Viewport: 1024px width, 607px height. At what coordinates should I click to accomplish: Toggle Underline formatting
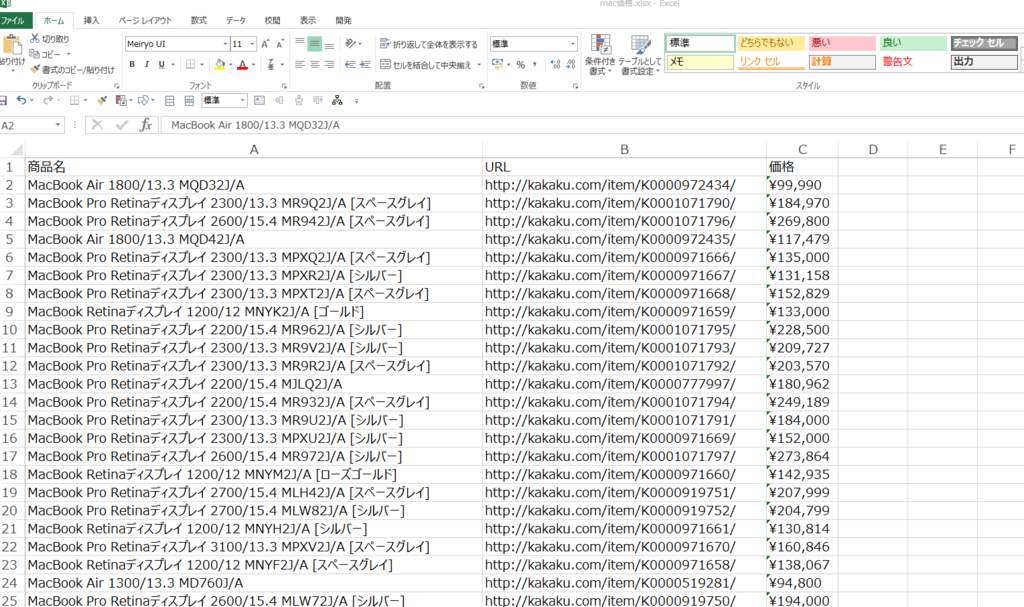pyautogui.click(x=161, y=64)
